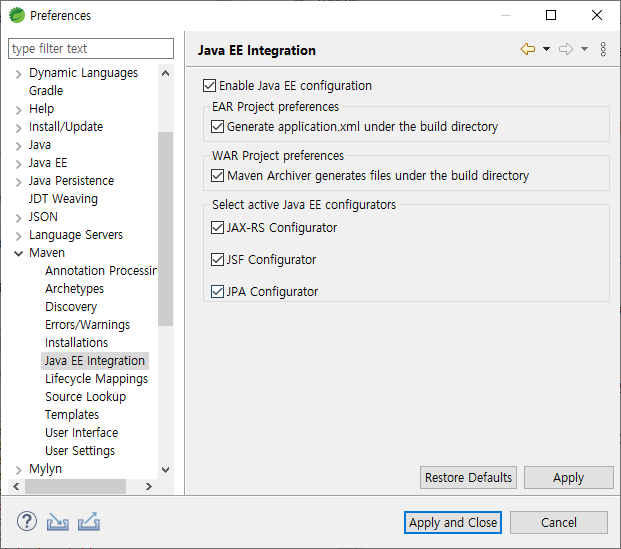The height and width of the screenshot is (549, 621).
Task: Open Maven Annotation Processing page
Action: click(x=101, y=271)
